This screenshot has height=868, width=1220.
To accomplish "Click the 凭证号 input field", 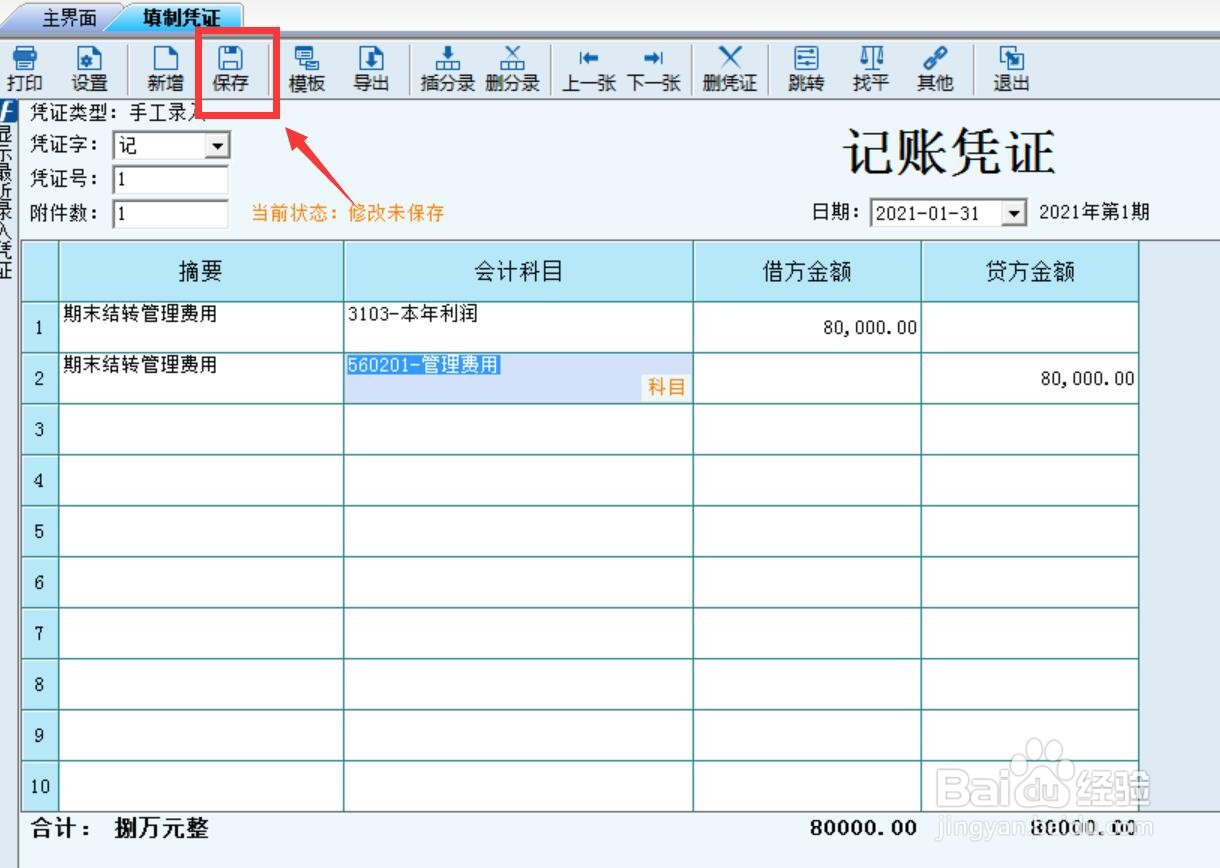I will (171, 180).
